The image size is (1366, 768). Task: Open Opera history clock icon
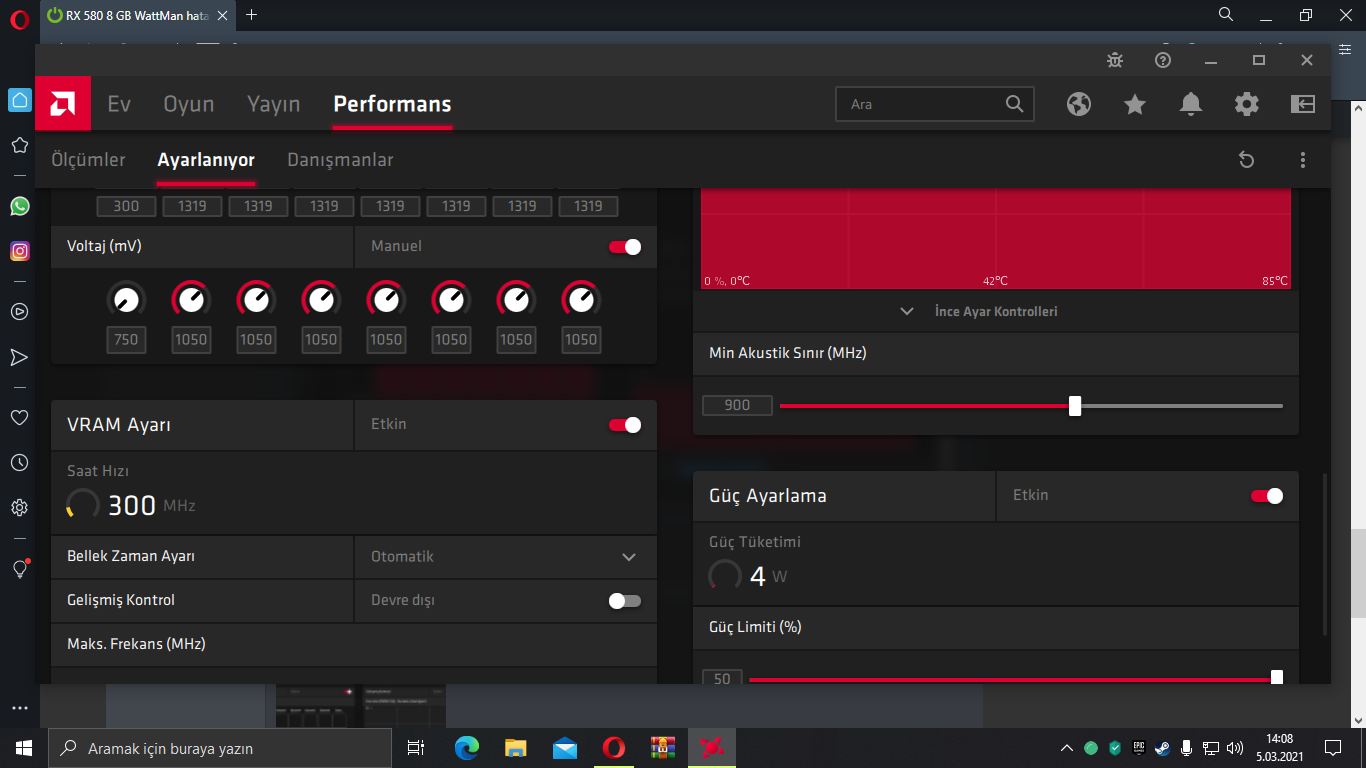19,462
